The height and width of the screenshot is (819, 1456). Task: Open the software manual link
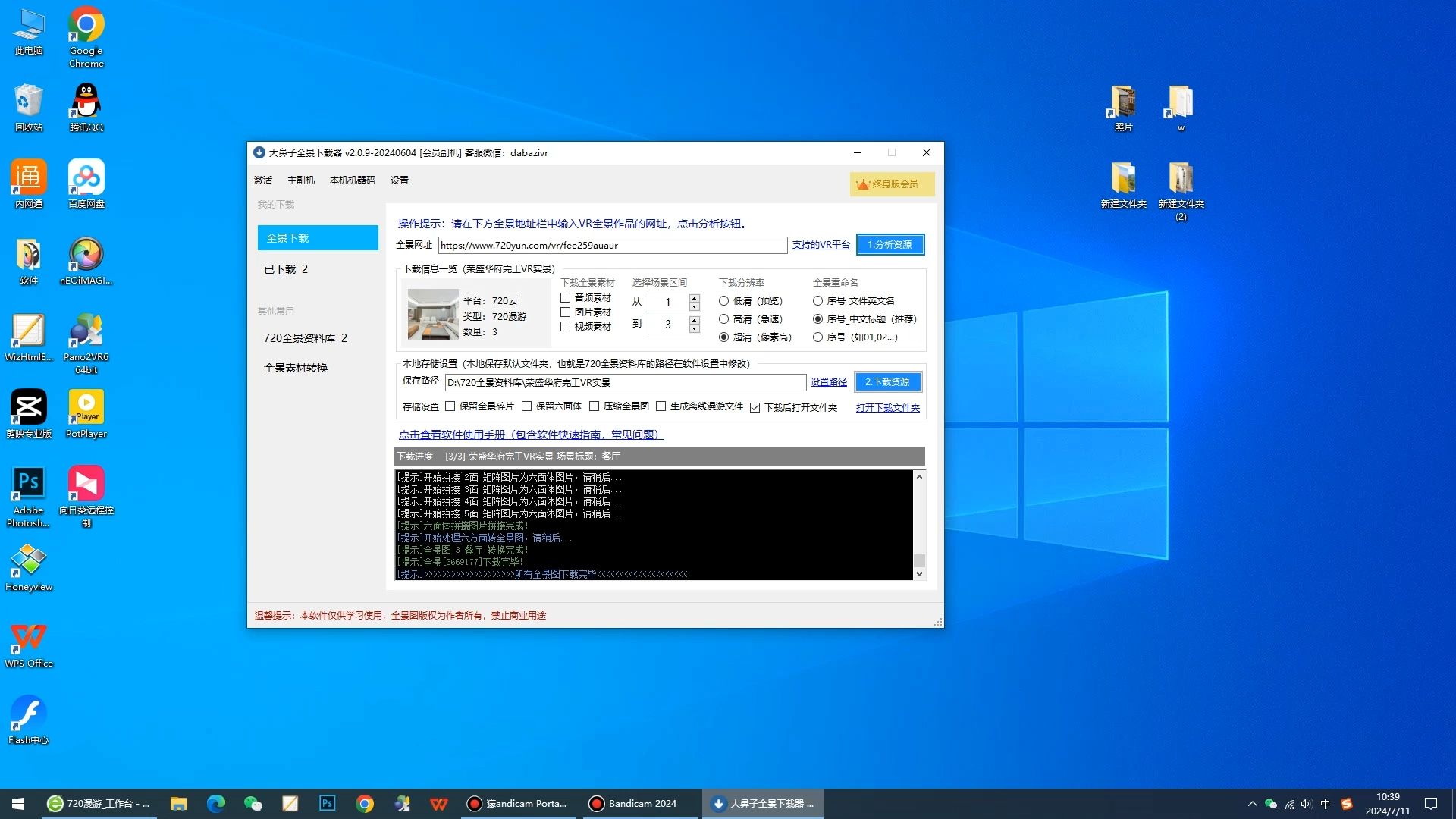click(531, 435)
